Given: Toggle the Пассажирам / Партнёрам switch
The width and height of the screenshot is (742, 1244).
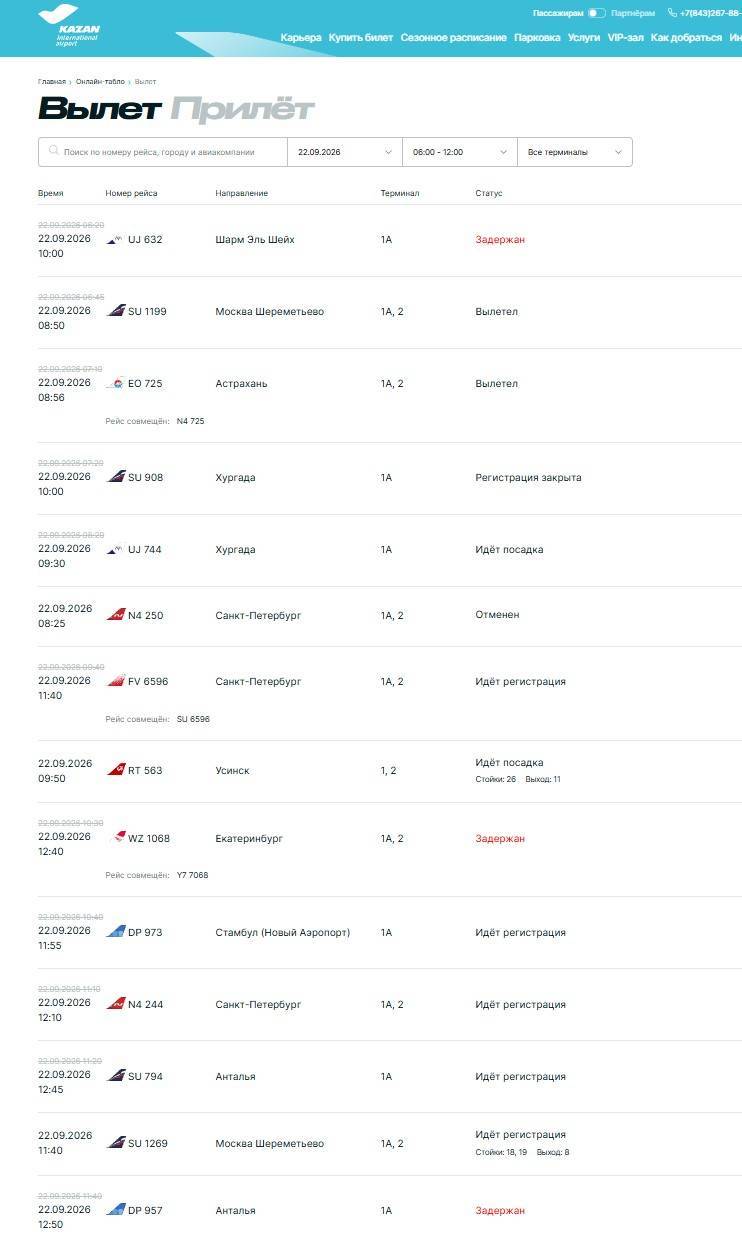Looking at the screenshot, I should (x=596, y=13).
